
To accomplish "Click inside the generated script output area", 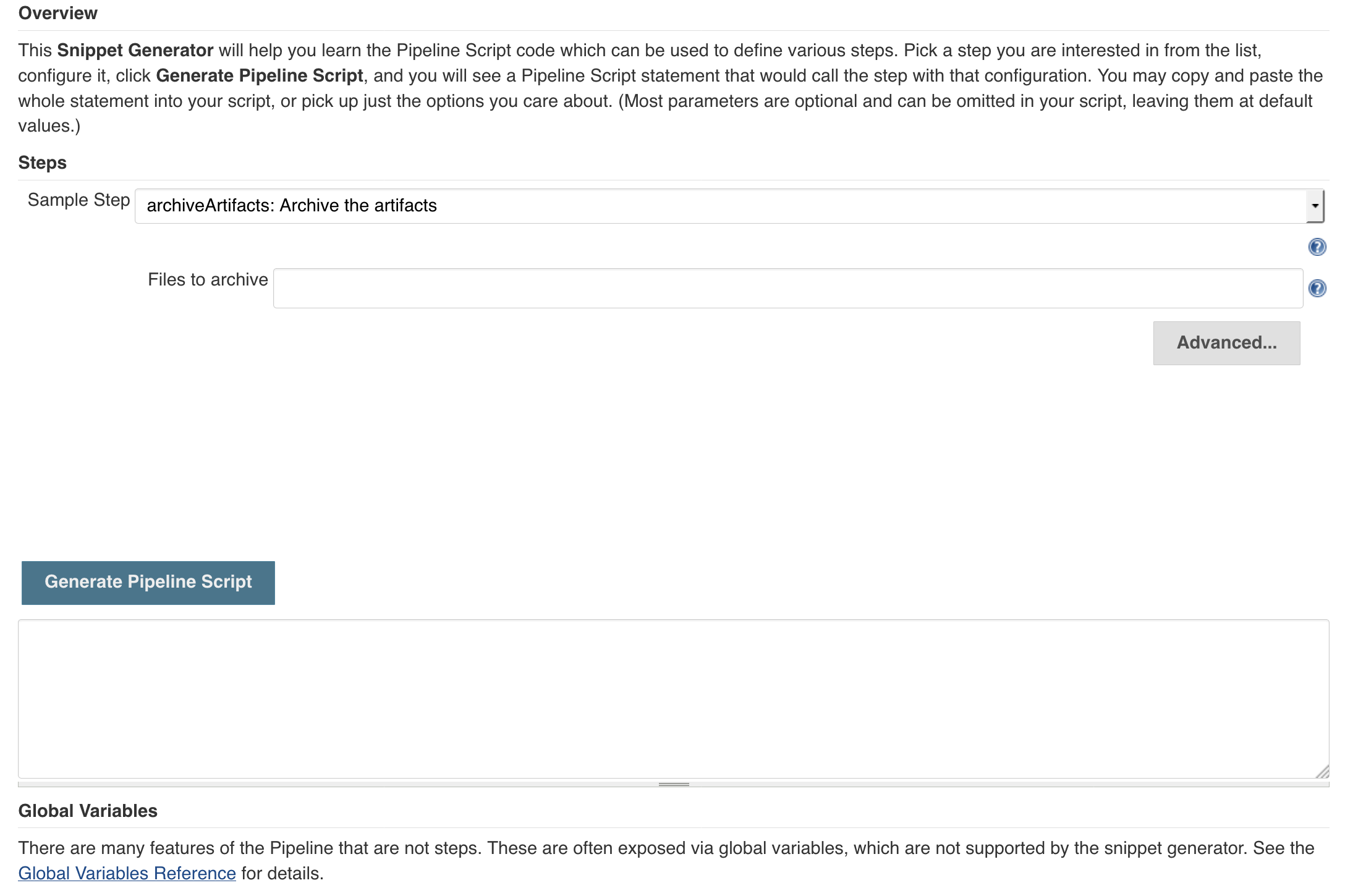I will click(x=673, y=699).
